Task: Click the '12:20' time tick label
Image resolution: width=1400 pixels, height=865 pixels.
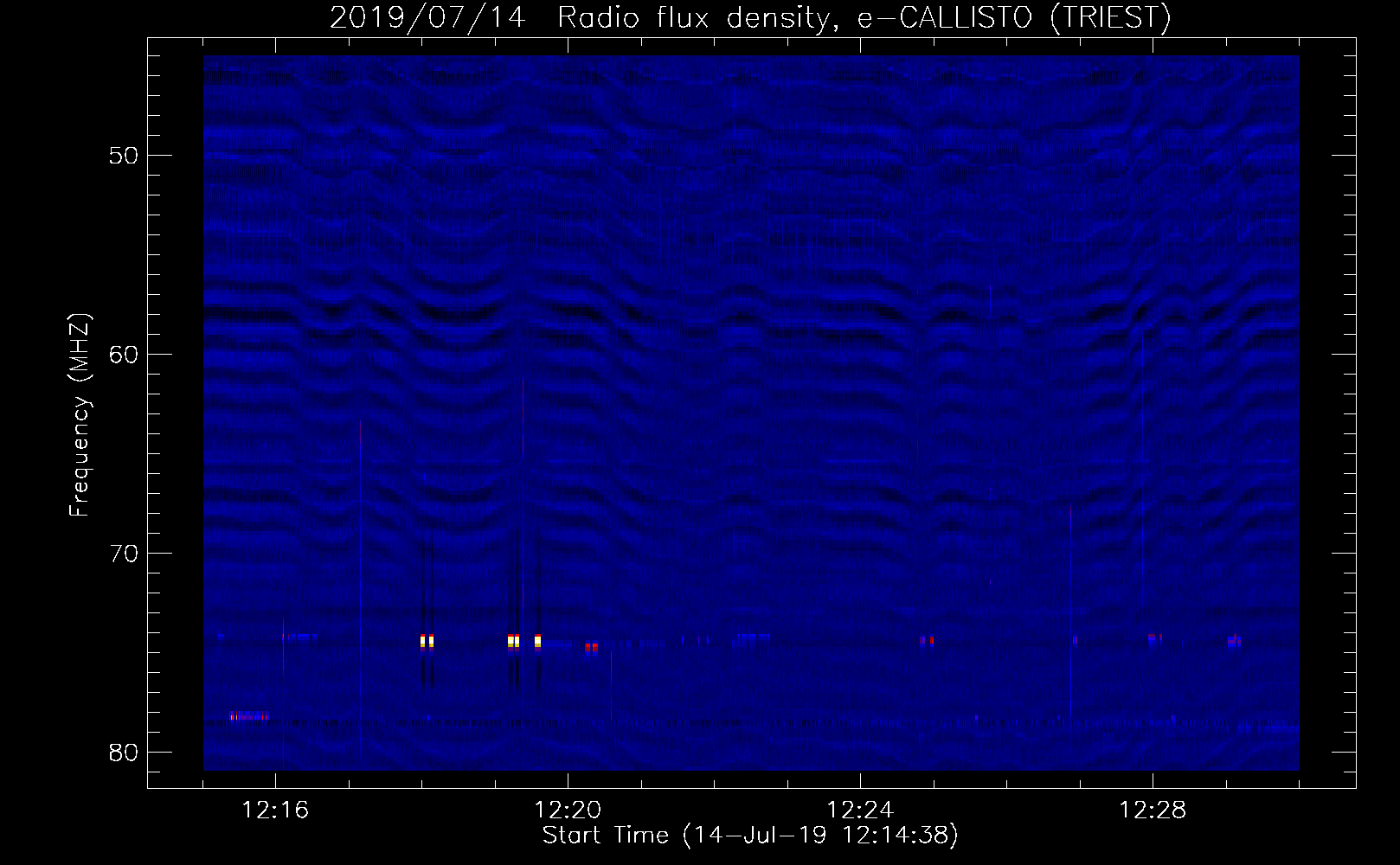Action: tap(568, 811)
